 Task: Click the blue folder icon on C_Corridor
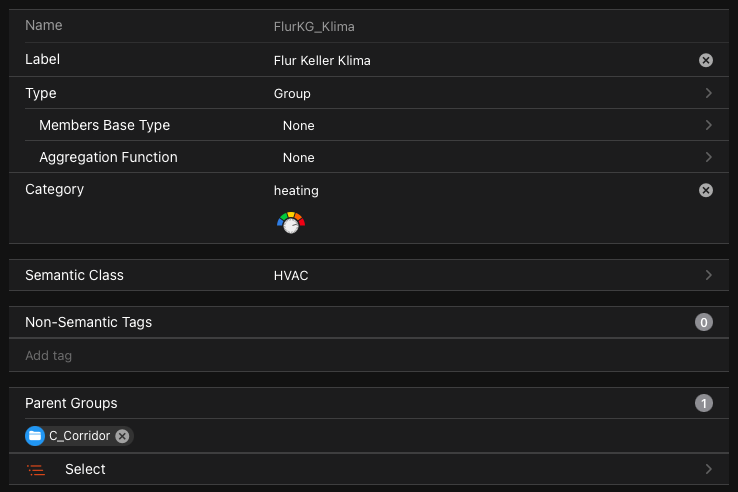tap(35, 436)
